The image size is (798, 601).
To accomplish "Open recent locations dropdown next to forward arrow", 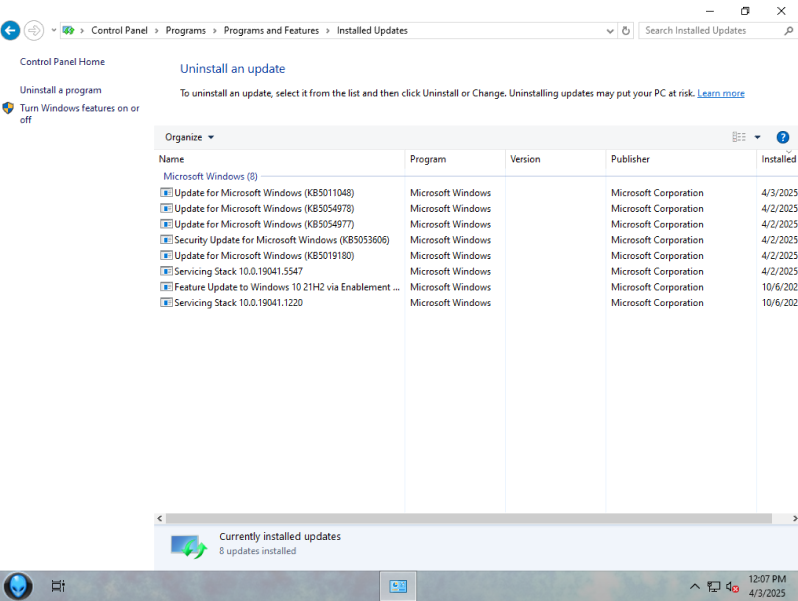I will click(x=53, y=31).
